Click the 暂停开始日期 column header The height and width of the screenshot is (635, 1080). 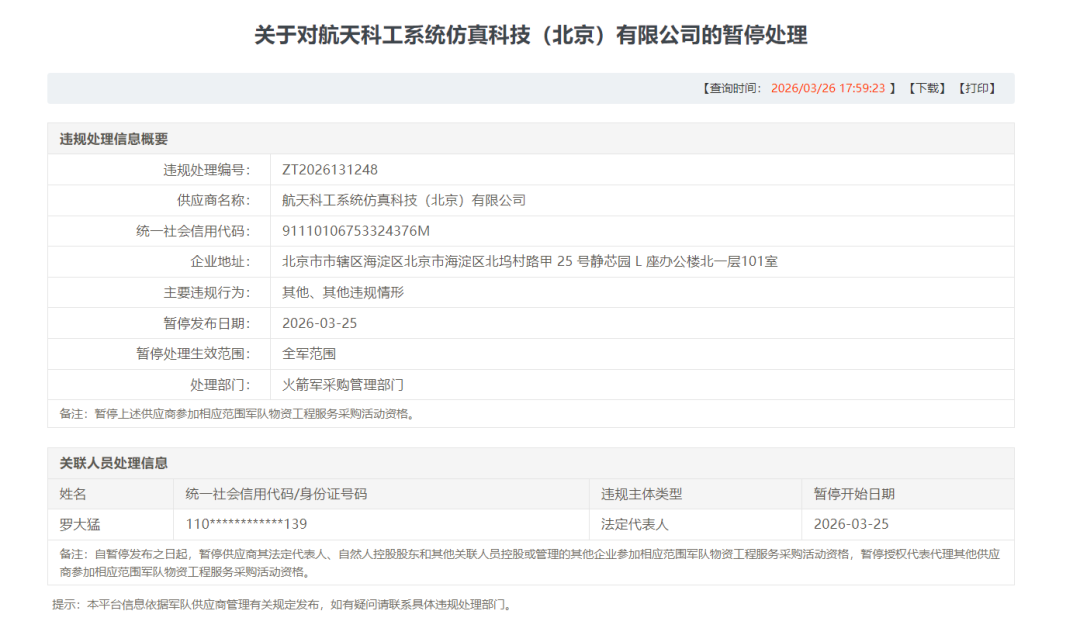[x=854, y=494]
